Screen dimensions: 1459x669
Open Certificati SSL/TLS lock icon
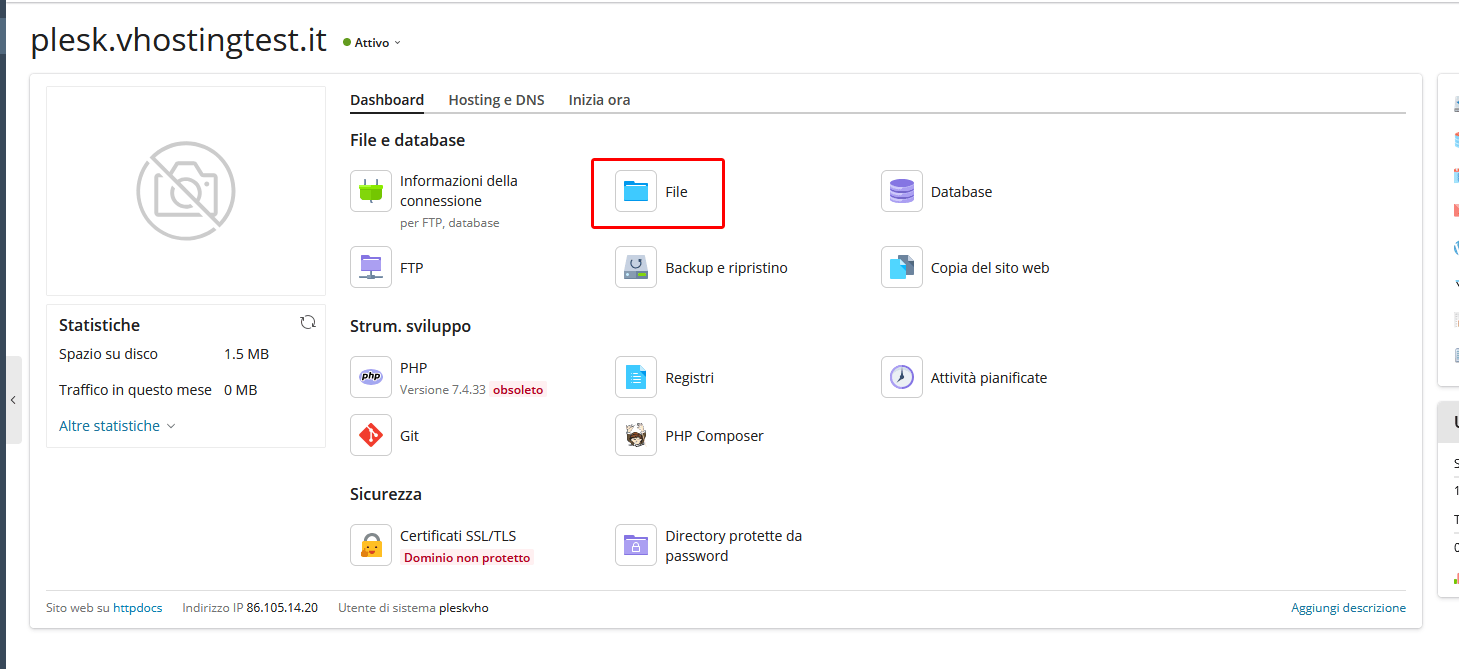click(371, 545)
